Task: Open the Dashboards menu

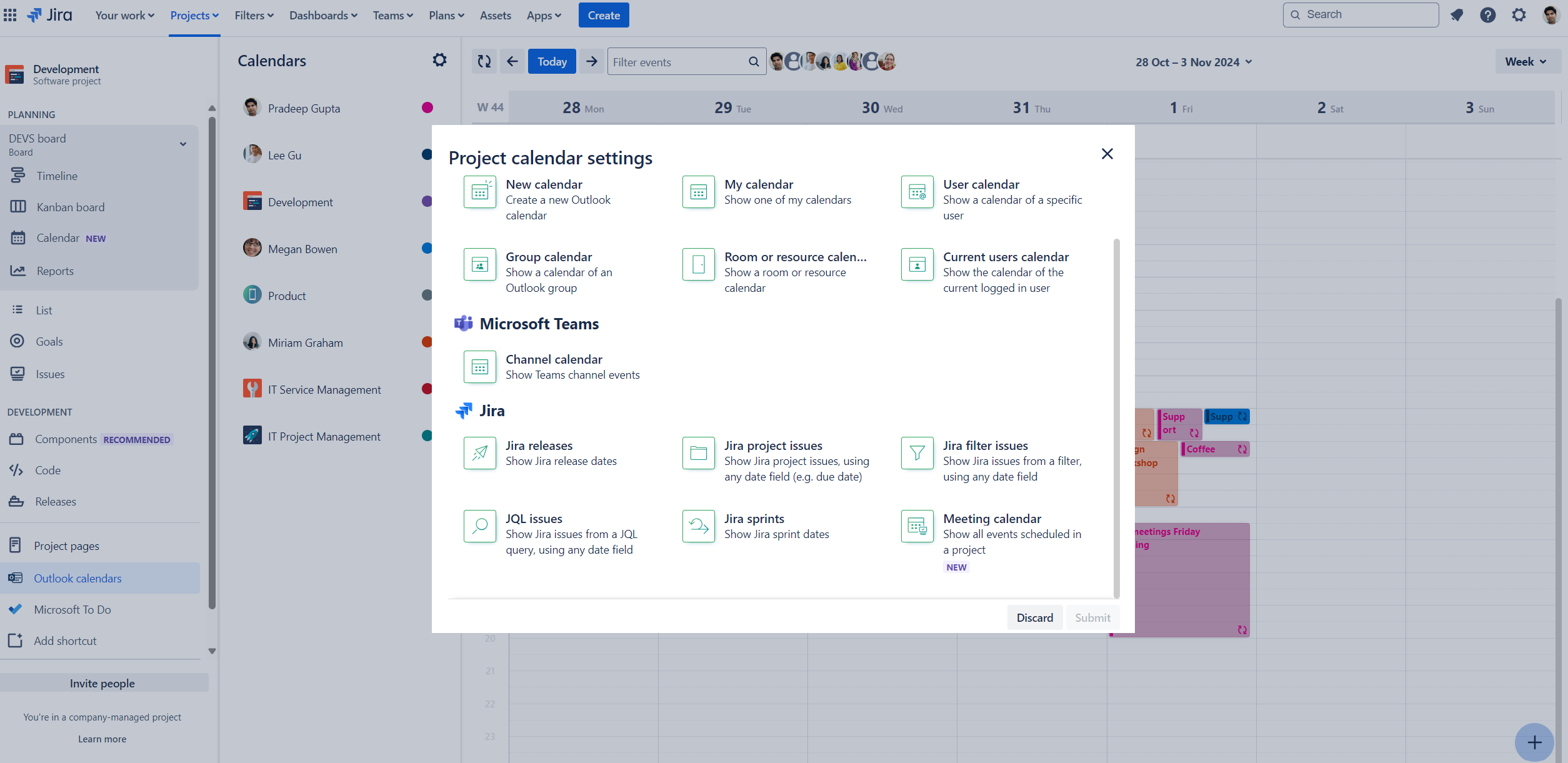Action: click(322, 15)
